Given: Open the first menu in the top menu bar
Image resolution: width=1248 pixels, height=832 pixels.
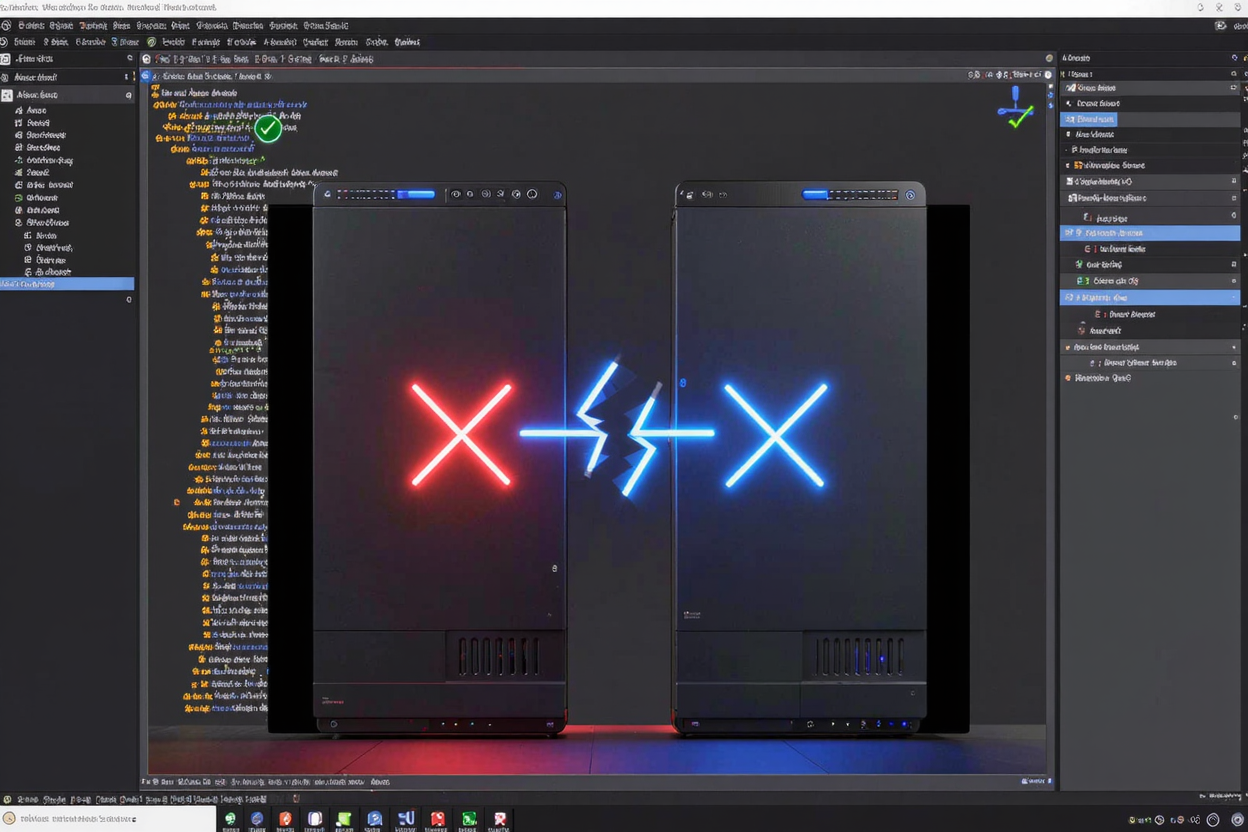Looking at the screenshot, I should pyautogui.click(x=30, y=25).
